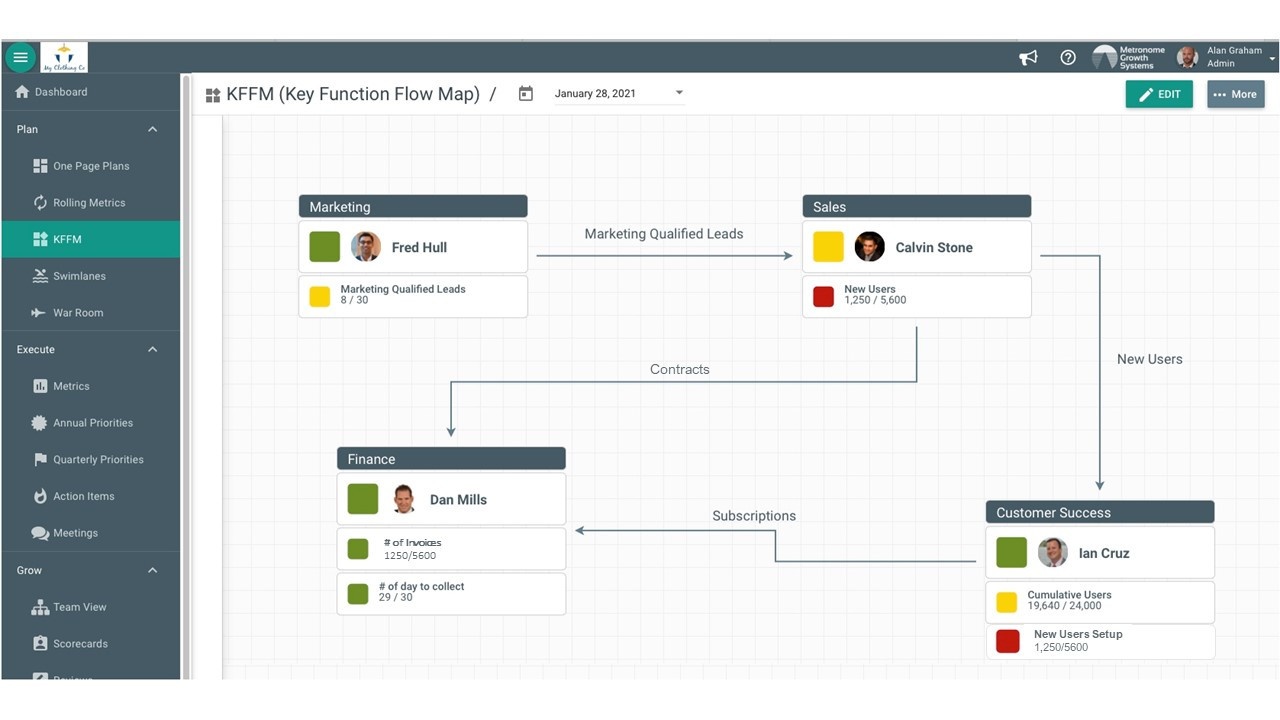The height and width of the screenshot is (720, 1280).
Task: Click the Meetings chat bubbles icon
Action: pyautogui.click(x=40, y=533)
